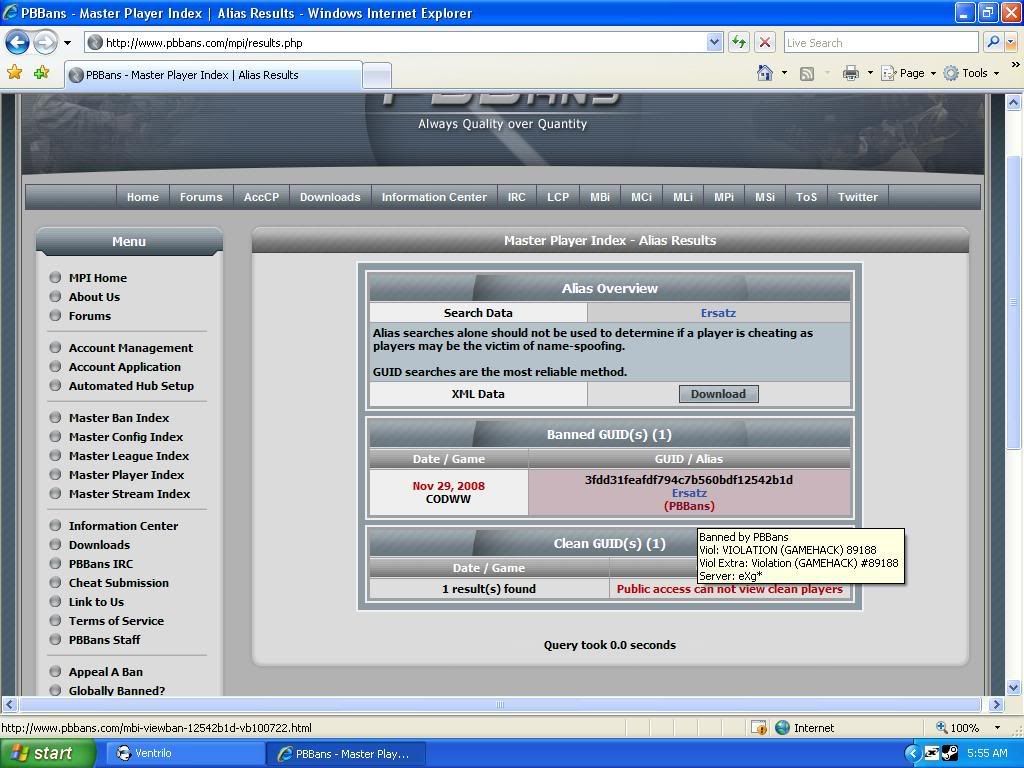Click the Live Search magnifier icon
The height and width of the screenshot is (768, 1024).
click(x=993, y=42)
